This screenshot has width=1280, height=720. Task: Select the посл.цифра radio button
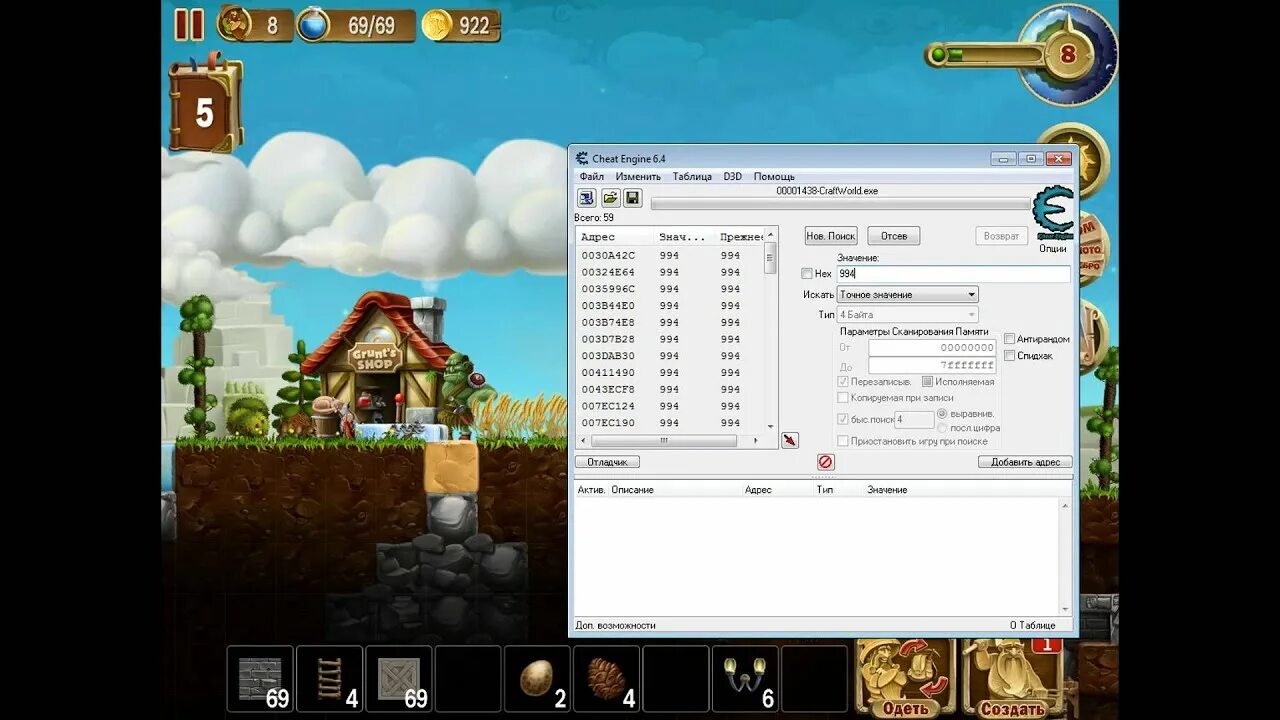click(x=942, y=428)
